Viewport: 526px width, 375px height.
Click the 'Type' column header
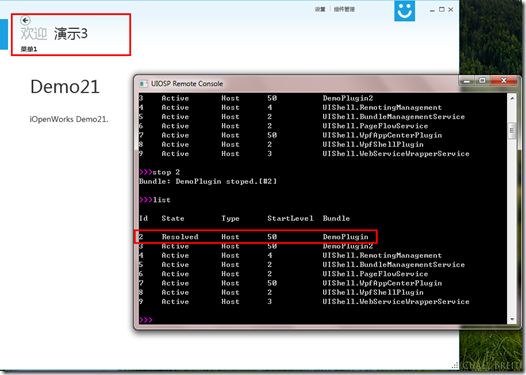point(230,219)
